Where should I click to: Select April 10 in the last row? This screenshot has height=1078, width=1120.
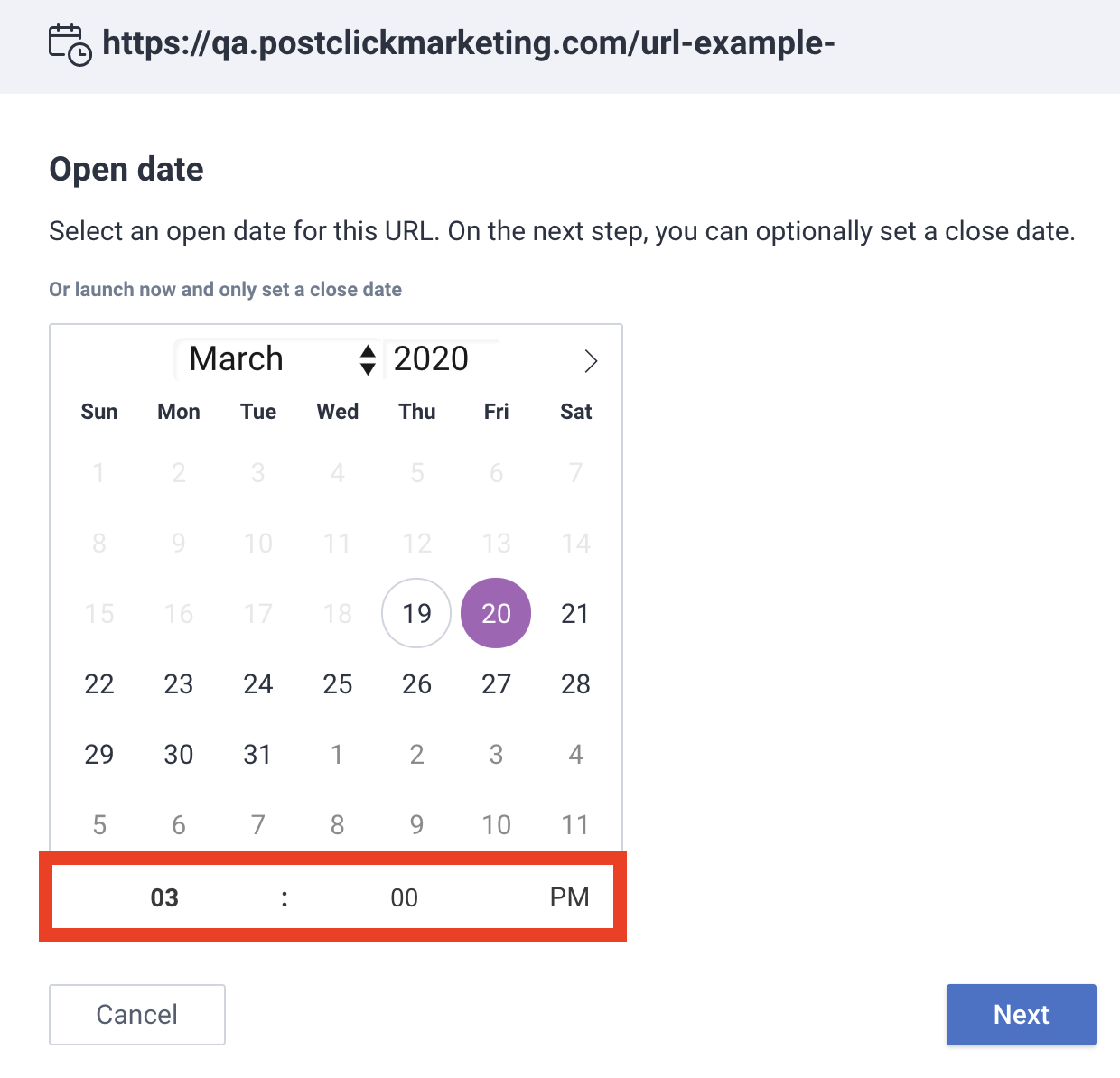point(496,824)
